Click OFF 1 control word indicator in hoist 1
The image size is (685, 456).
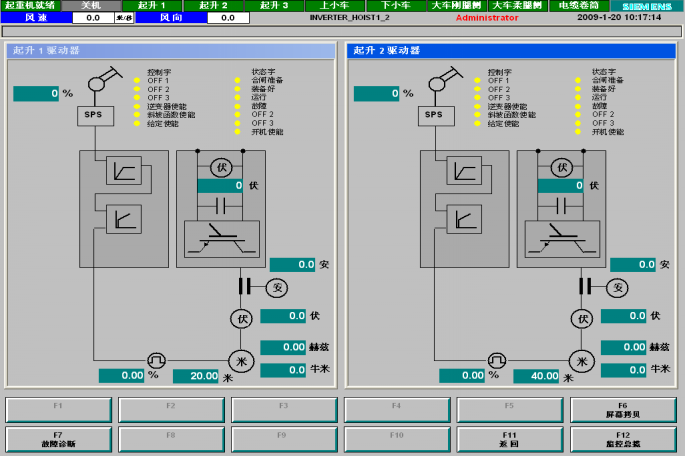coord(137,81)
